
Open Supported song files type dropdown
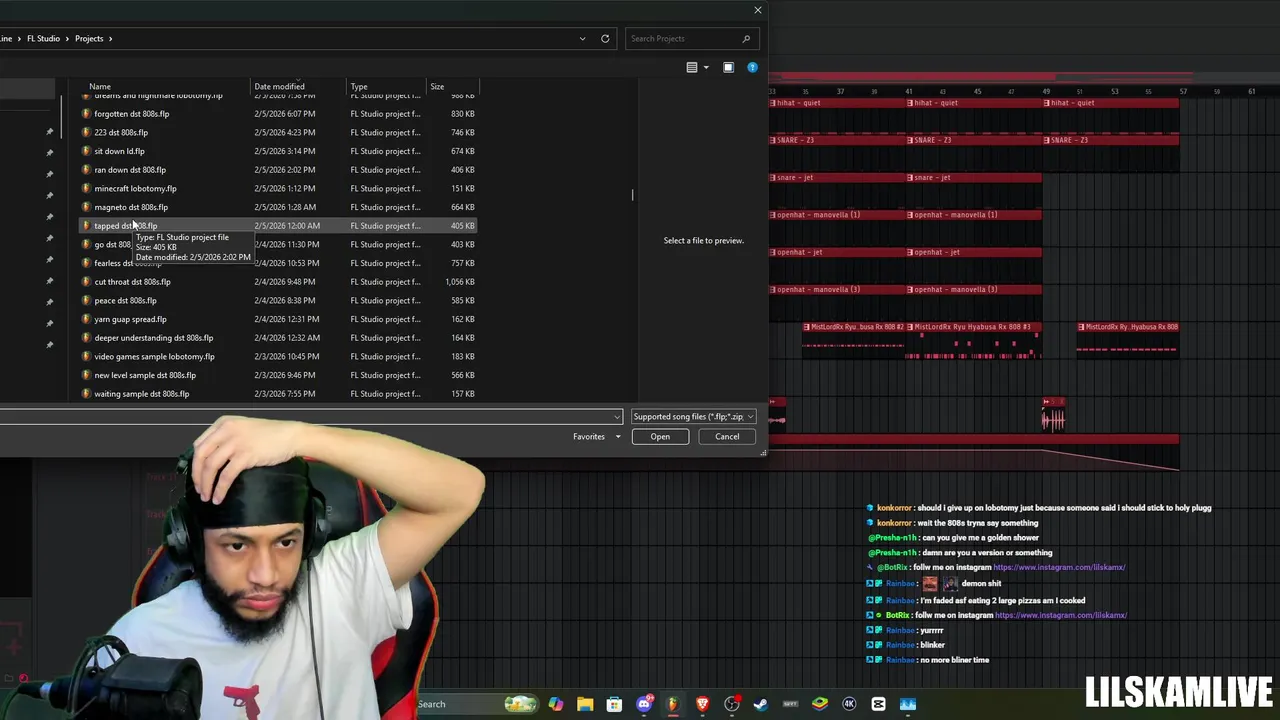tap(693, 416)
